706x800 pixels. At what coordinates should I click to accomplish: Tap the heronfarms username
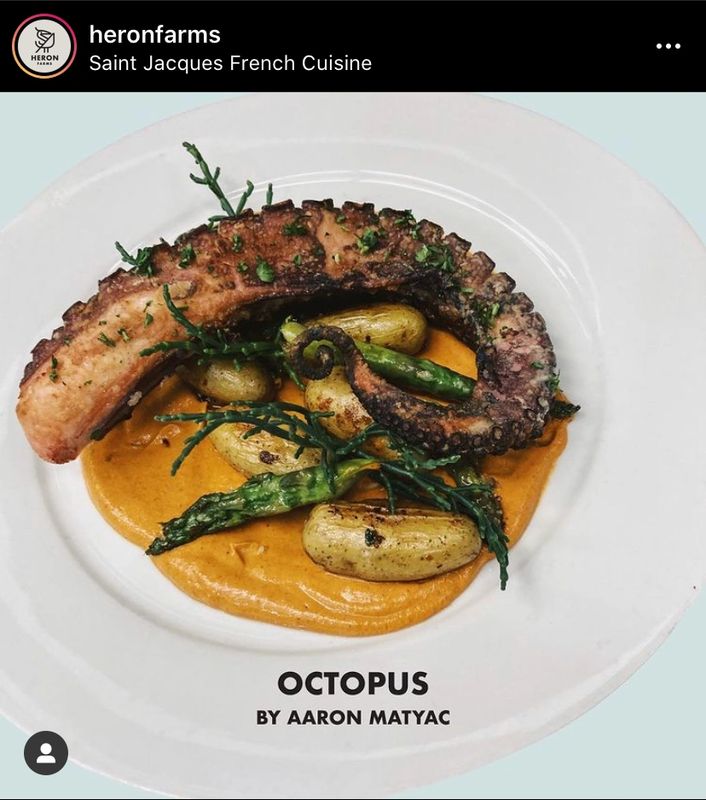coord(155,35)
